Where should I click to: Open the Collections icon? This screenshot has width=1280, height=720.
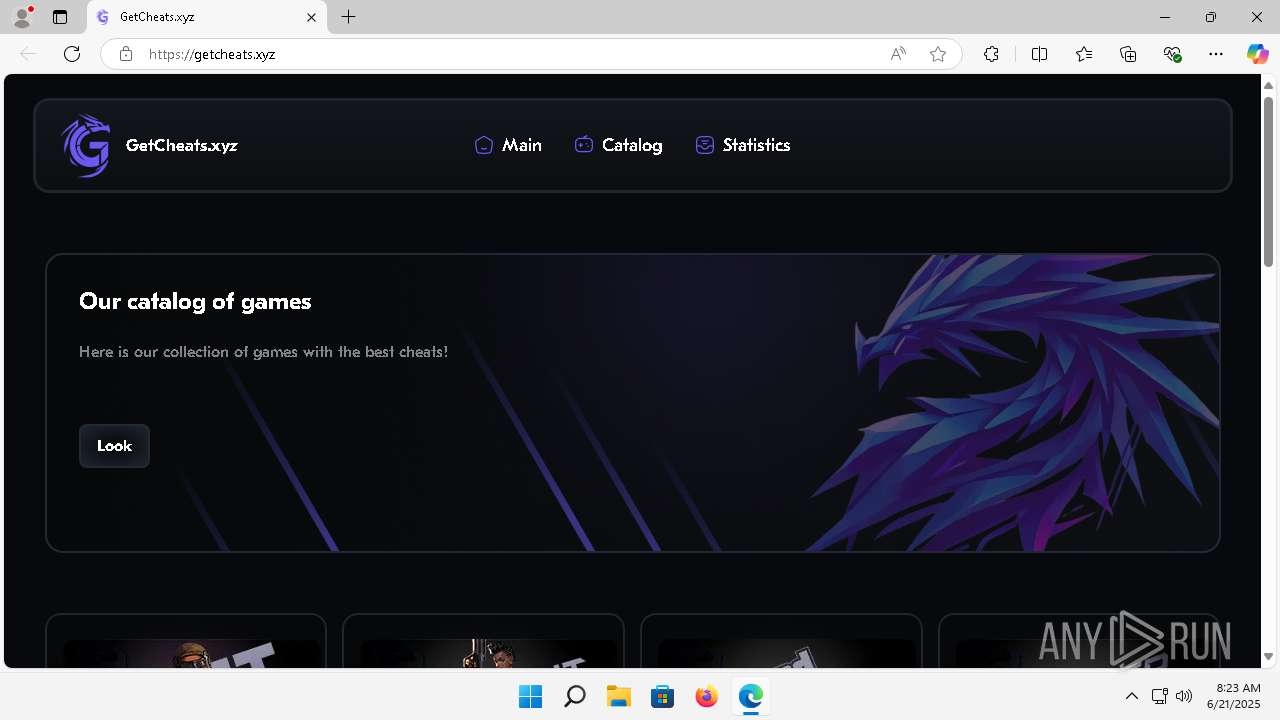(x=1128, y=54)
